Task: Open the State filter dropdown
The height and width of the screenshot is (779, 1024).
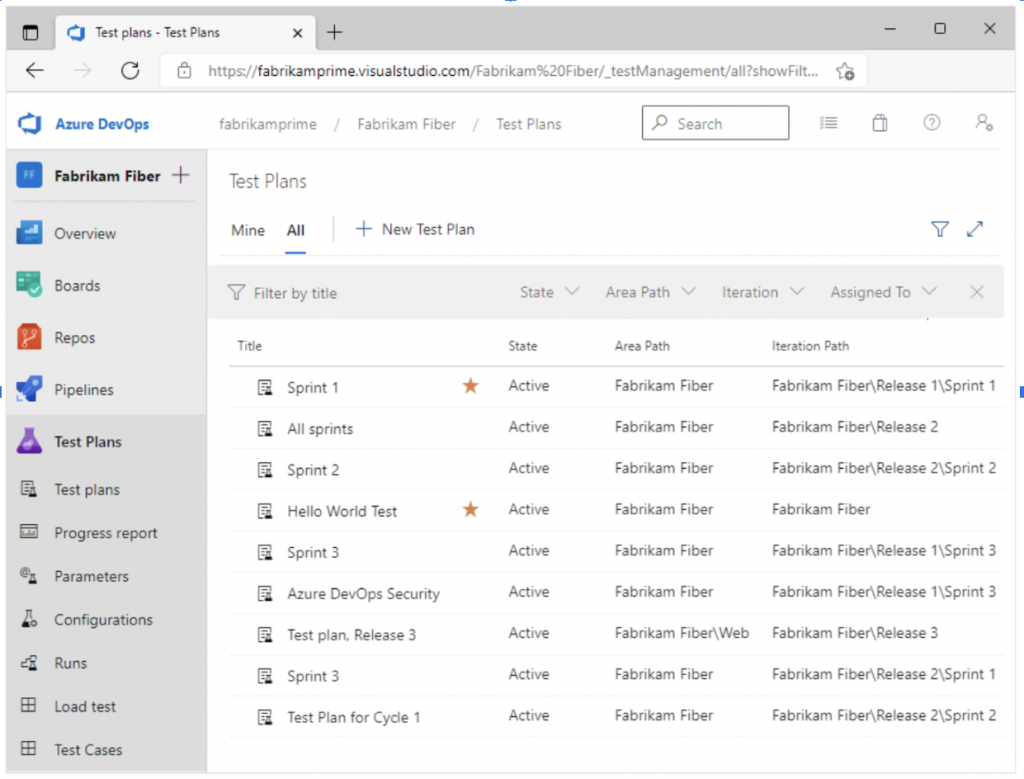Action: [x=548, y=292]
